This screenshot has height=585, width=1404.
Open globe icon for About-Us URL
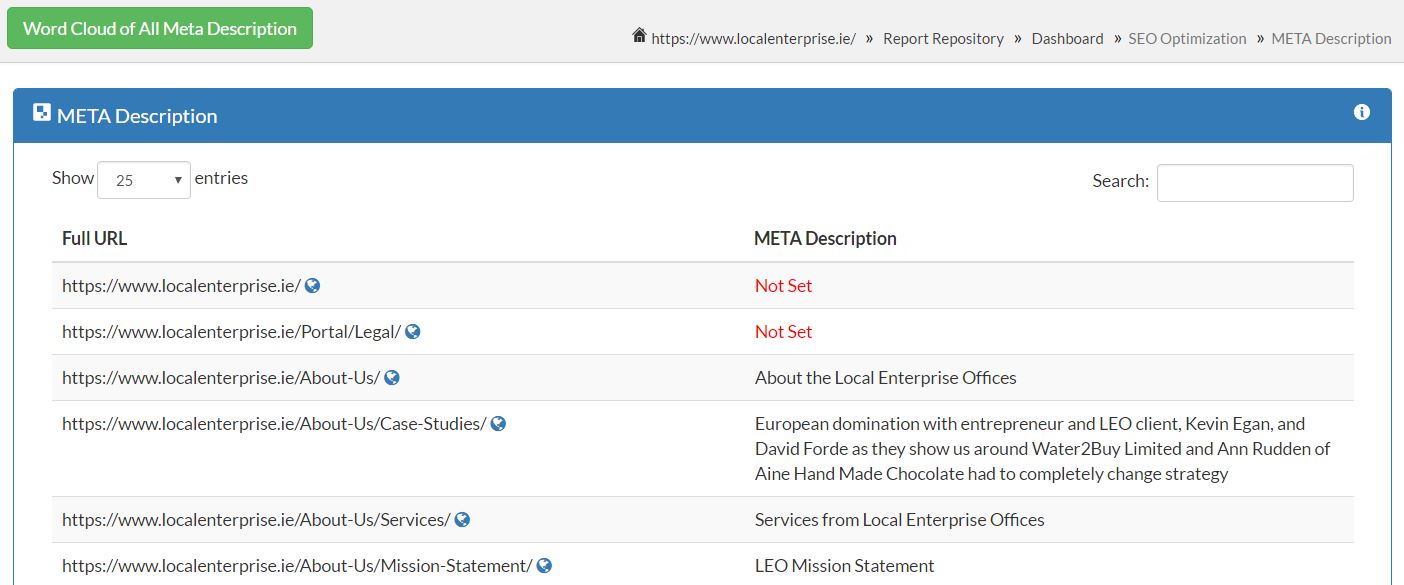(392, 377)
